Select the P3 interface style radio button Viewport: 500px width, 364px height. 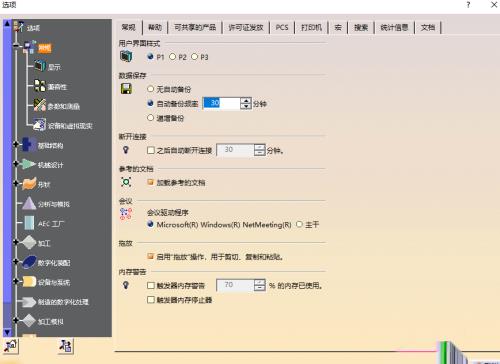pos(194,57)
